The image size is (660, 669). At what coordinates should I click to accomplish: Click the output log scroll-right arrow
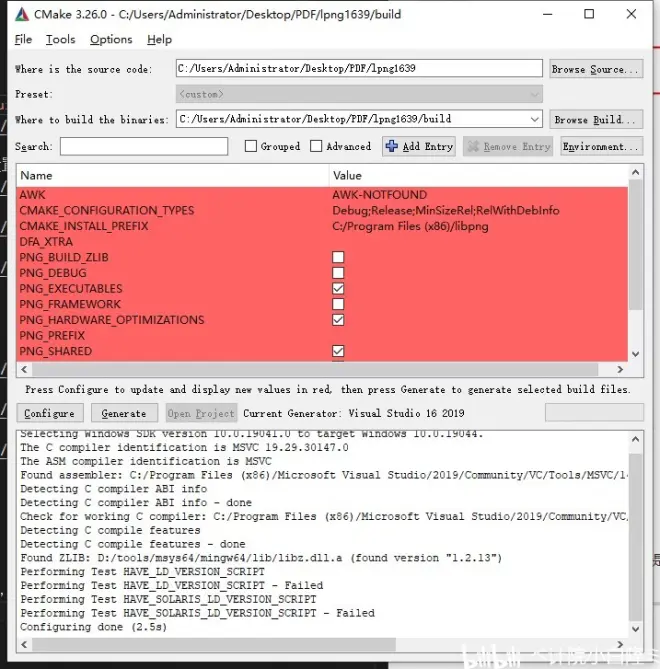click(x=620, y=644)
